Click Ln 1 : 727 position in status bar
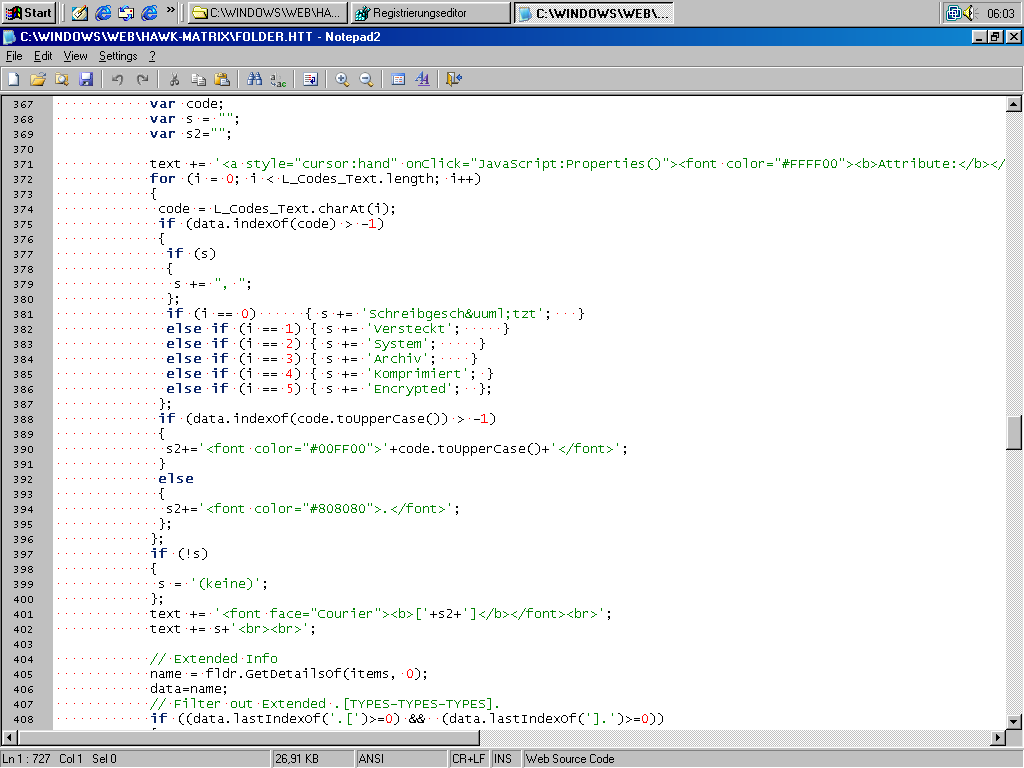 click(26, 759)
